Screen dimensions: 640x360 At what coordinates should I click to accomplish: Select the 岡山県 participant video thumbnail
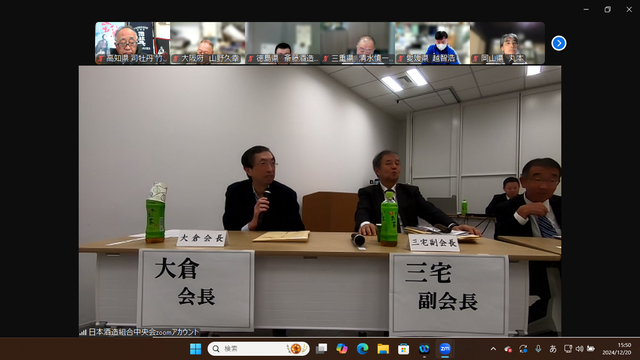coord(507,43)
